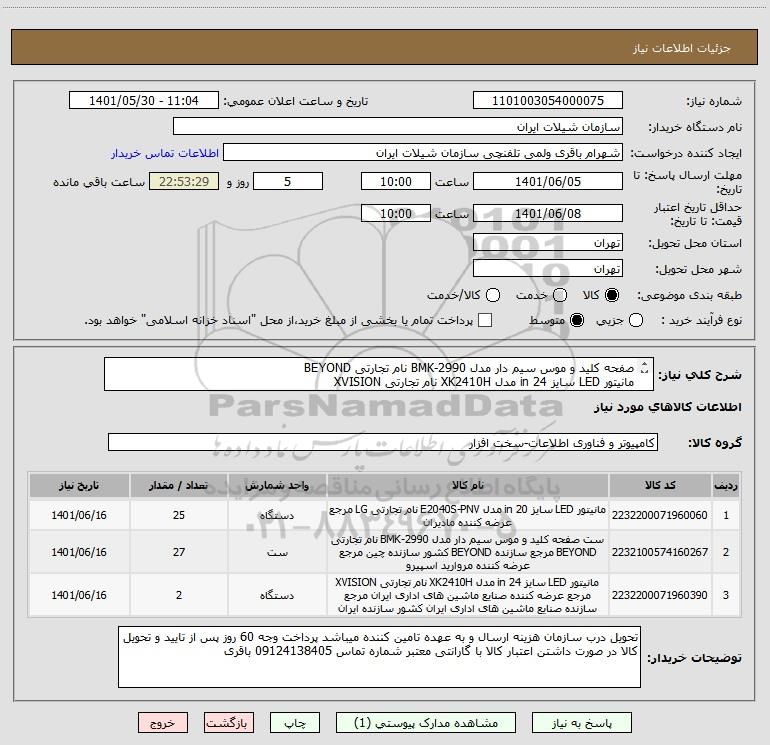Select the خدمت radio button
This screenshot has width=770, height=745.
point(560,295)
